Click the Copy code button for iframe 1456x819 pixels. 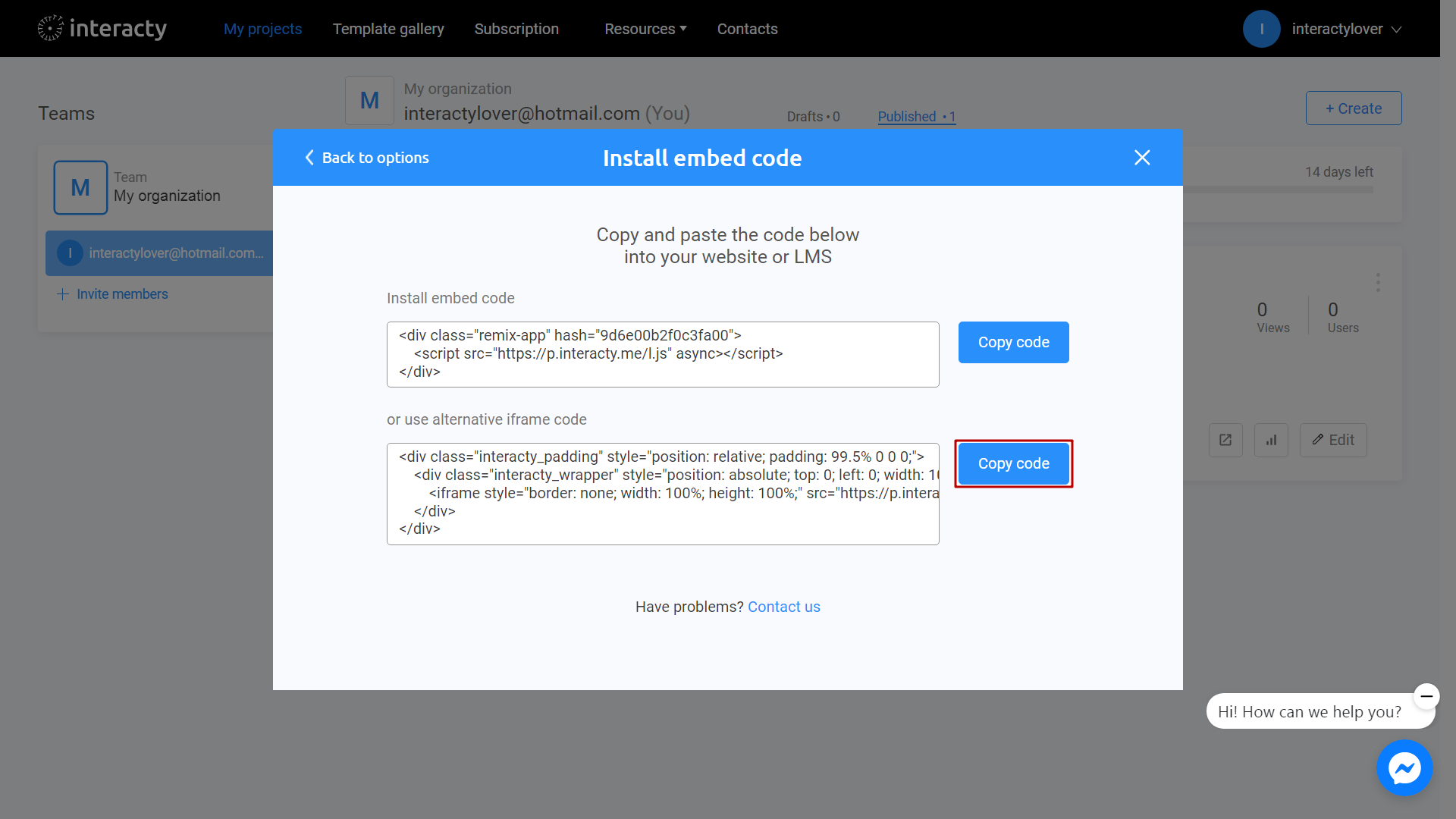(1013, 463)
